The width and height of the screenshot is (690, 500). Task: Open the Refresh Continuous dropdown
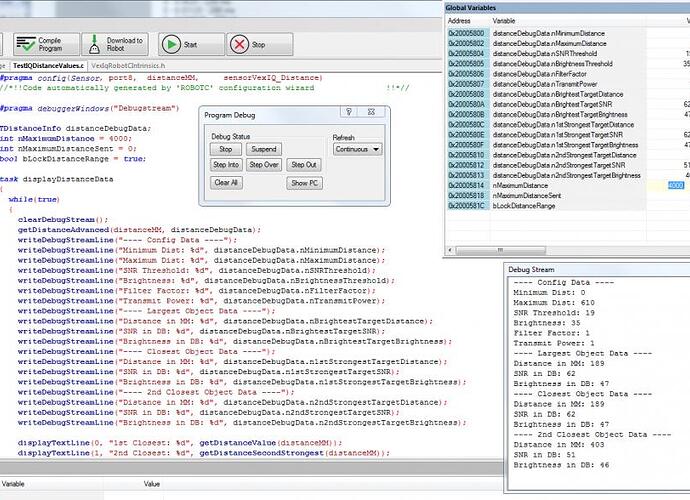[x=357, y=149]
